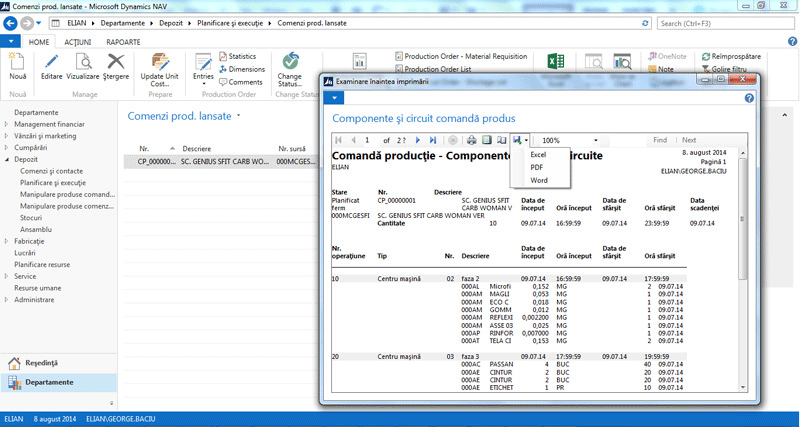Select Comenzi și contacte in navigation

[52, 171]
